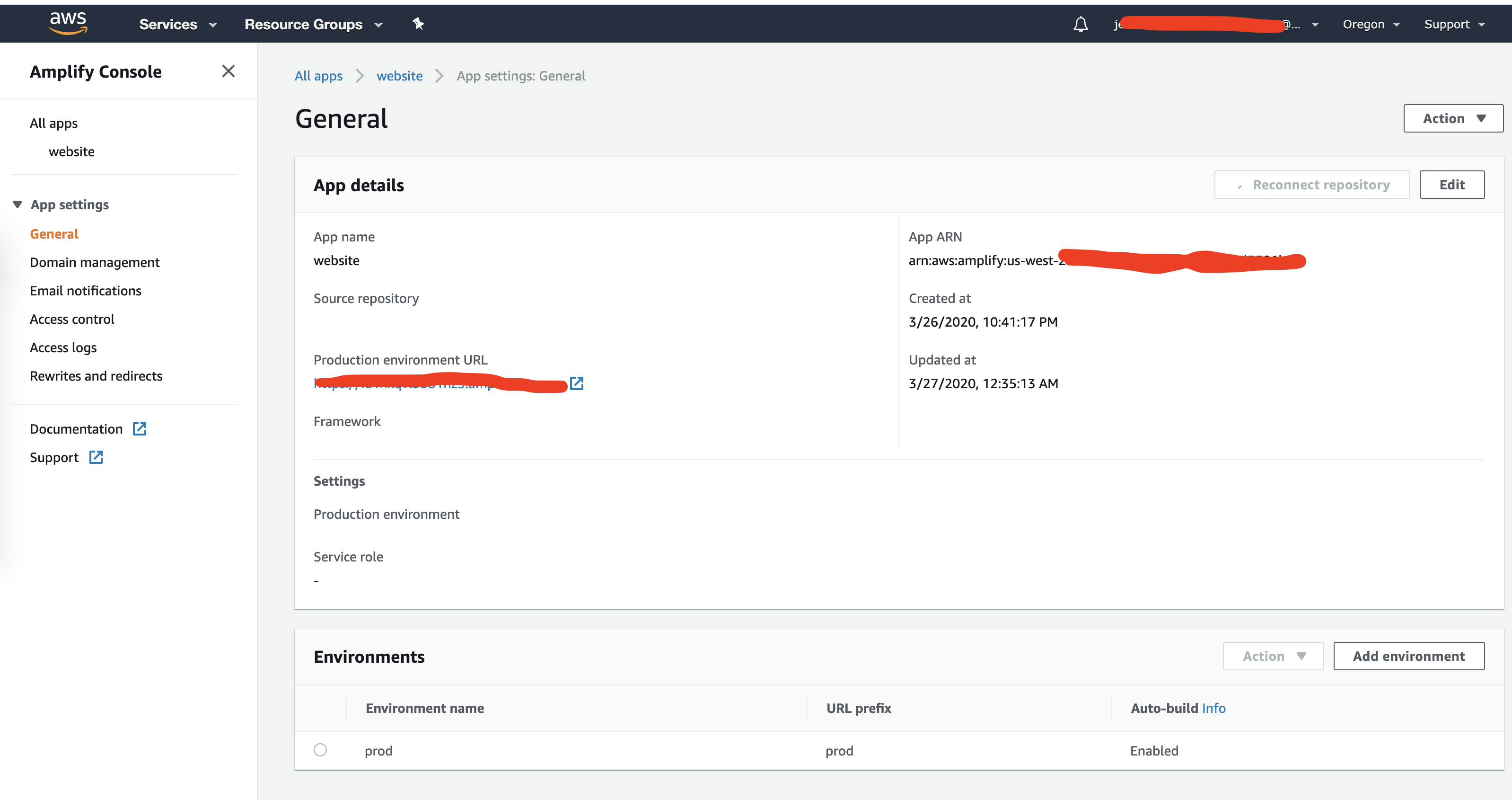Open Access control settings
Screen dimensions: 1512x800
point(72,319)
